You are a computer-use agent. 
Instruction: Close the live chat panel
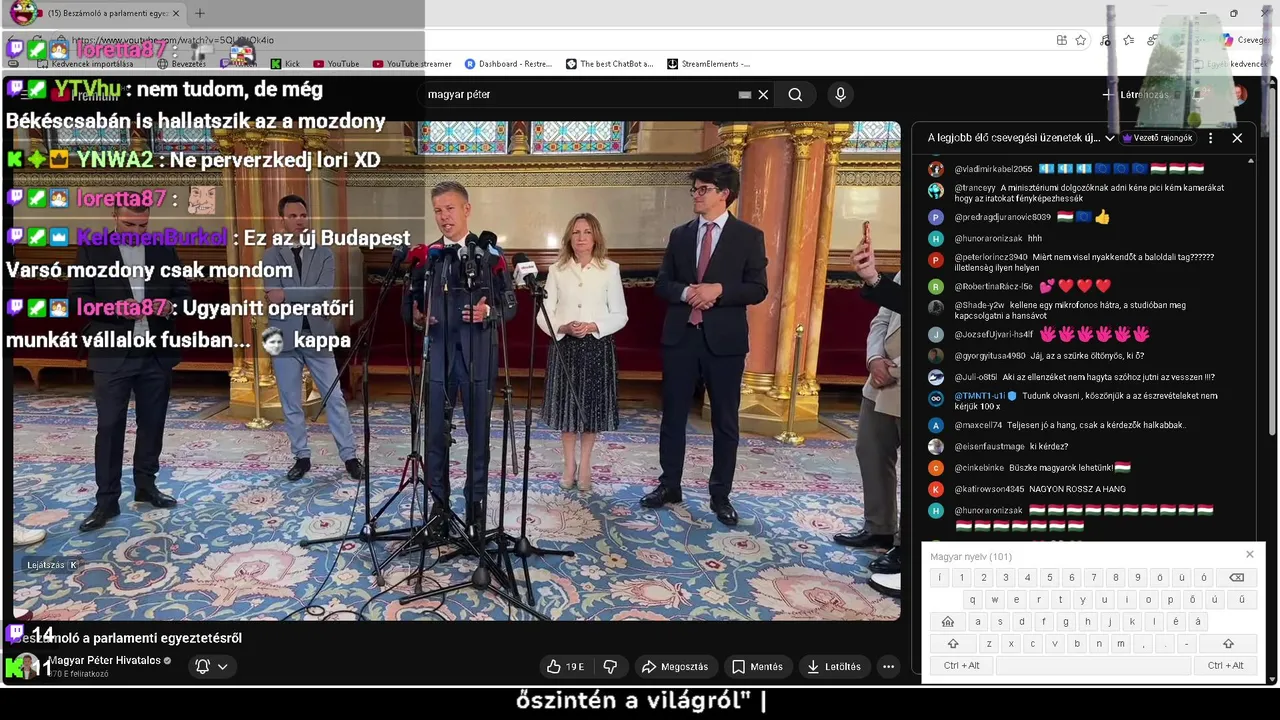pos(1237,138)
